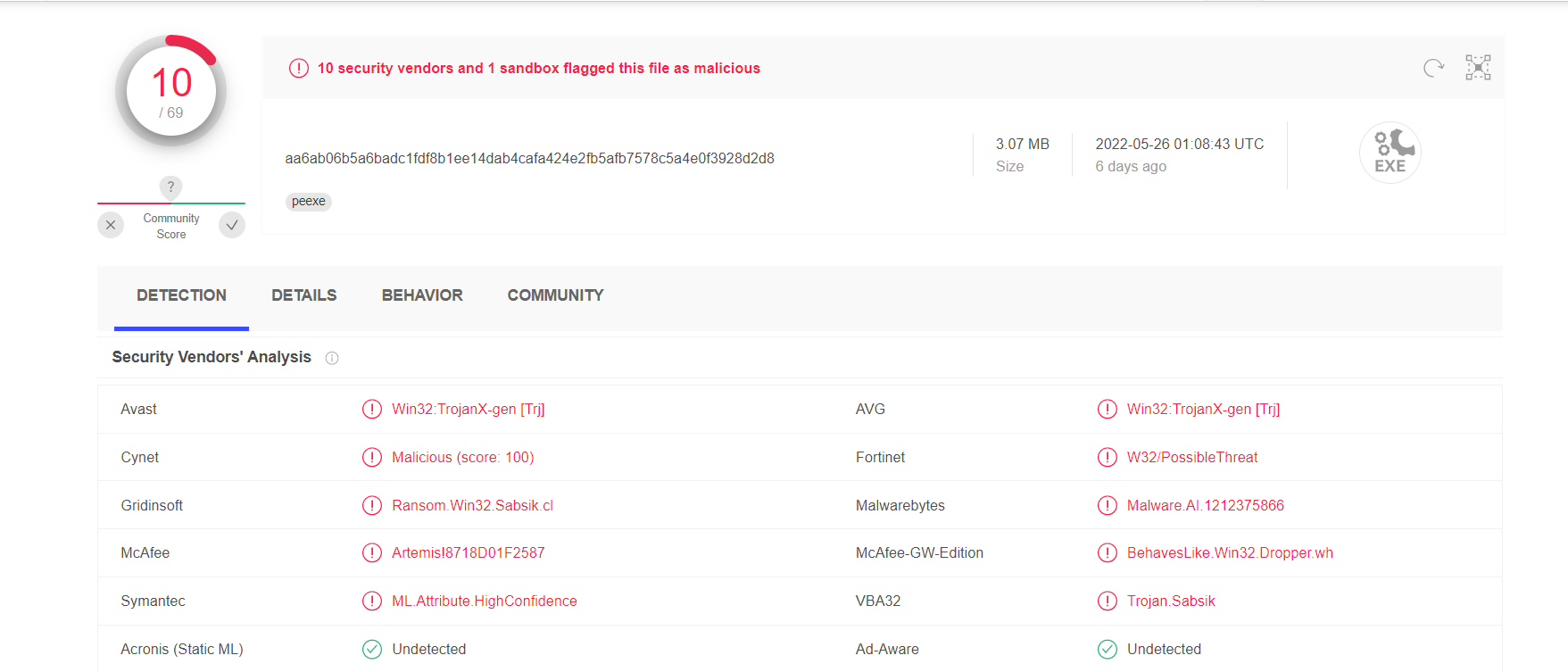Click the Gridinsoft vendor name
1568x672 pixels.
(x=152, y=505)
